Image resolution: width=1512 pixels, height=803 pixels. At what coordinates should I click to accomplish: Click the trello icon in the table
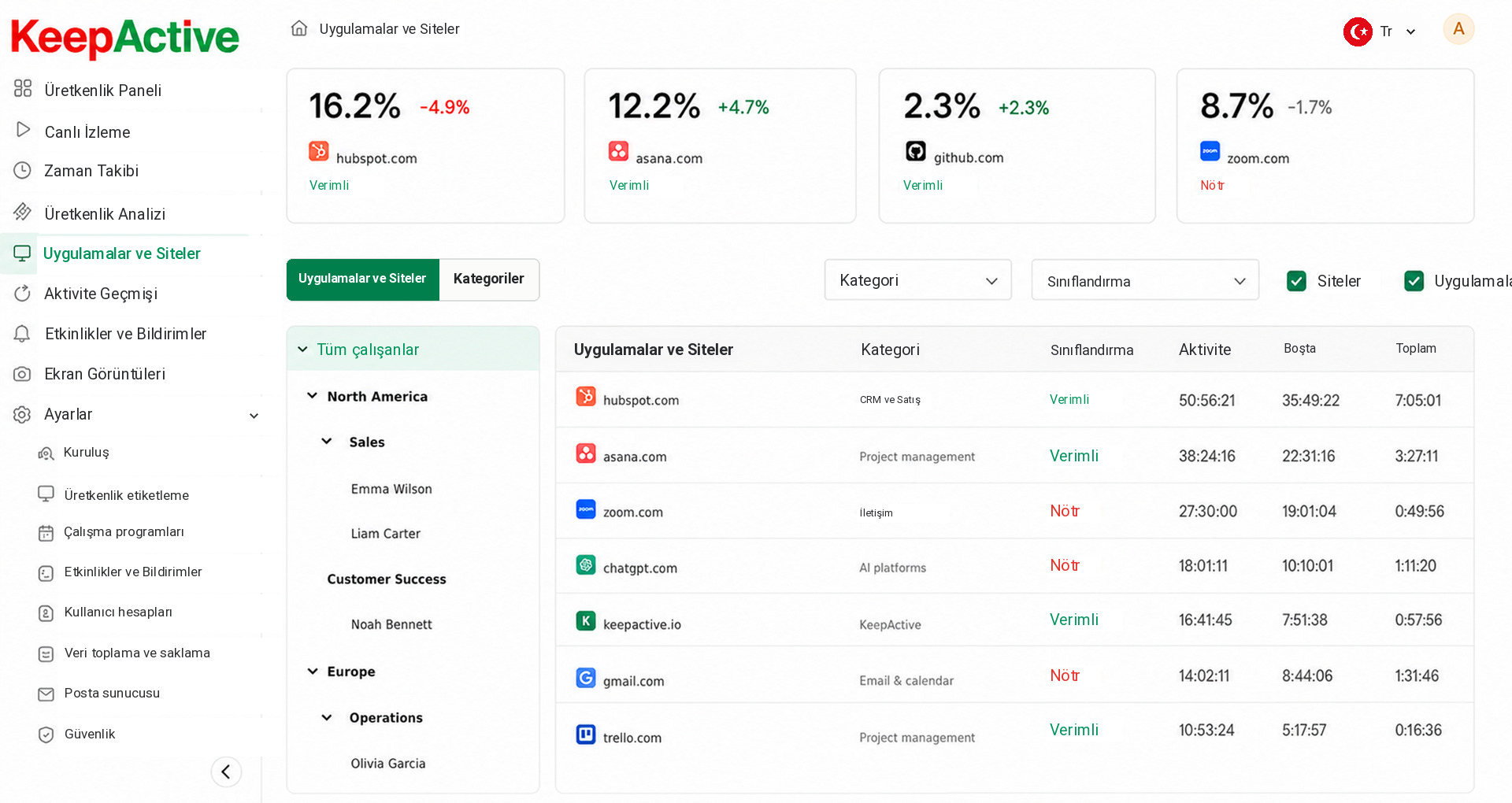click(586, 735)
